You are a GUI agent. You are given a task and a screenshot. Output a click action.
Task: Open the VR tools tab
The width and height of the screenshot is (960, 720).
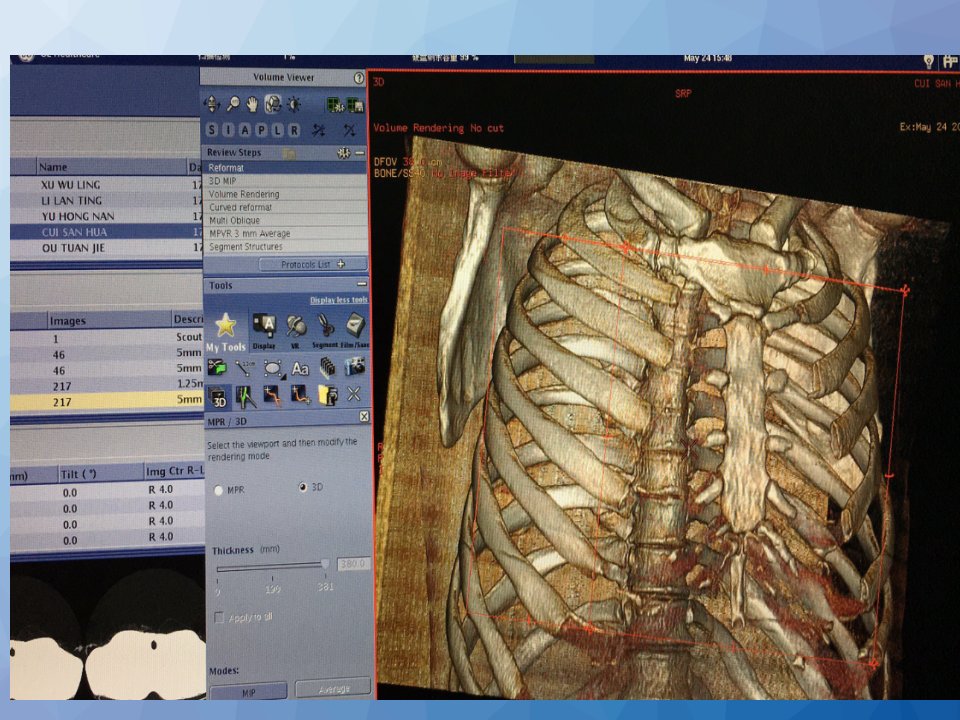(296, 331)
